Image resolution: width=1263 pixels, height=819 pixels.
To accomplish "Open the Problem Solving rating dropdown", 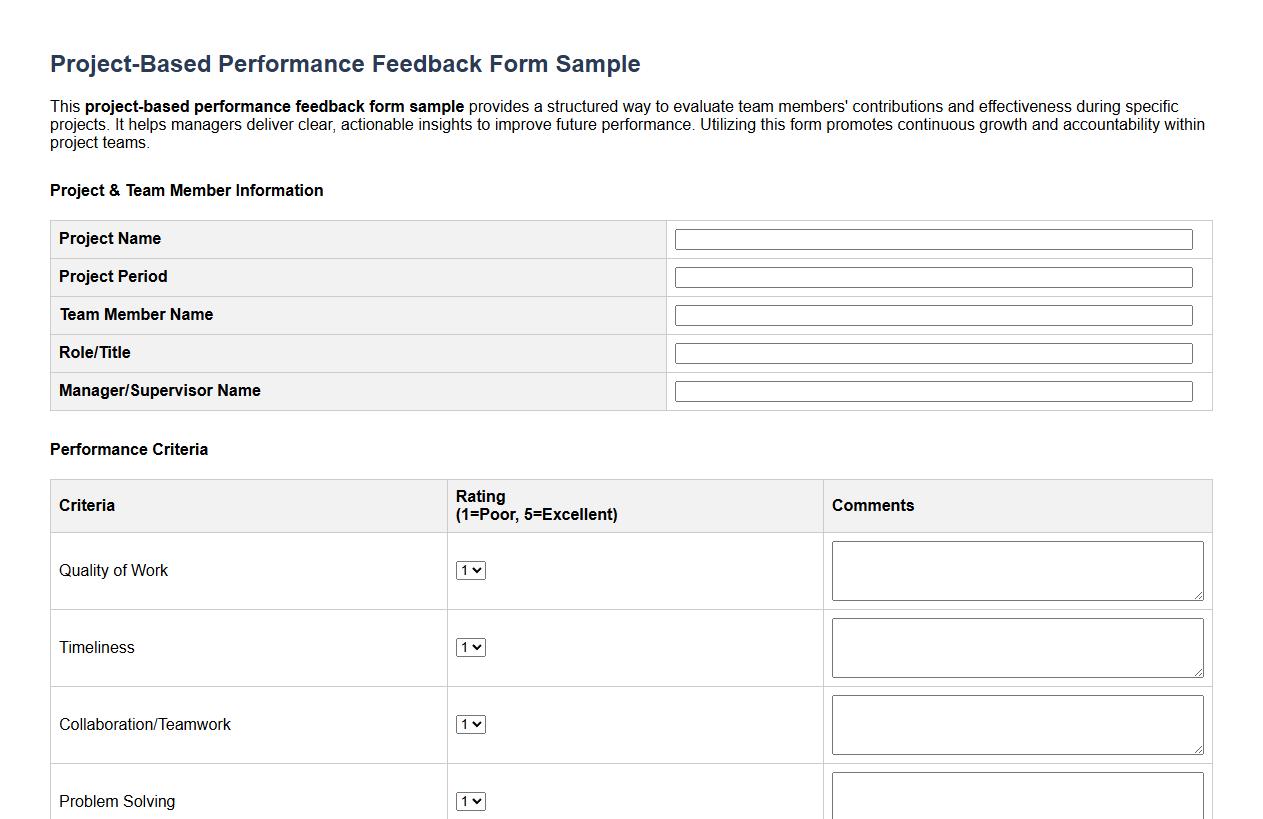I will pos(470,801).
